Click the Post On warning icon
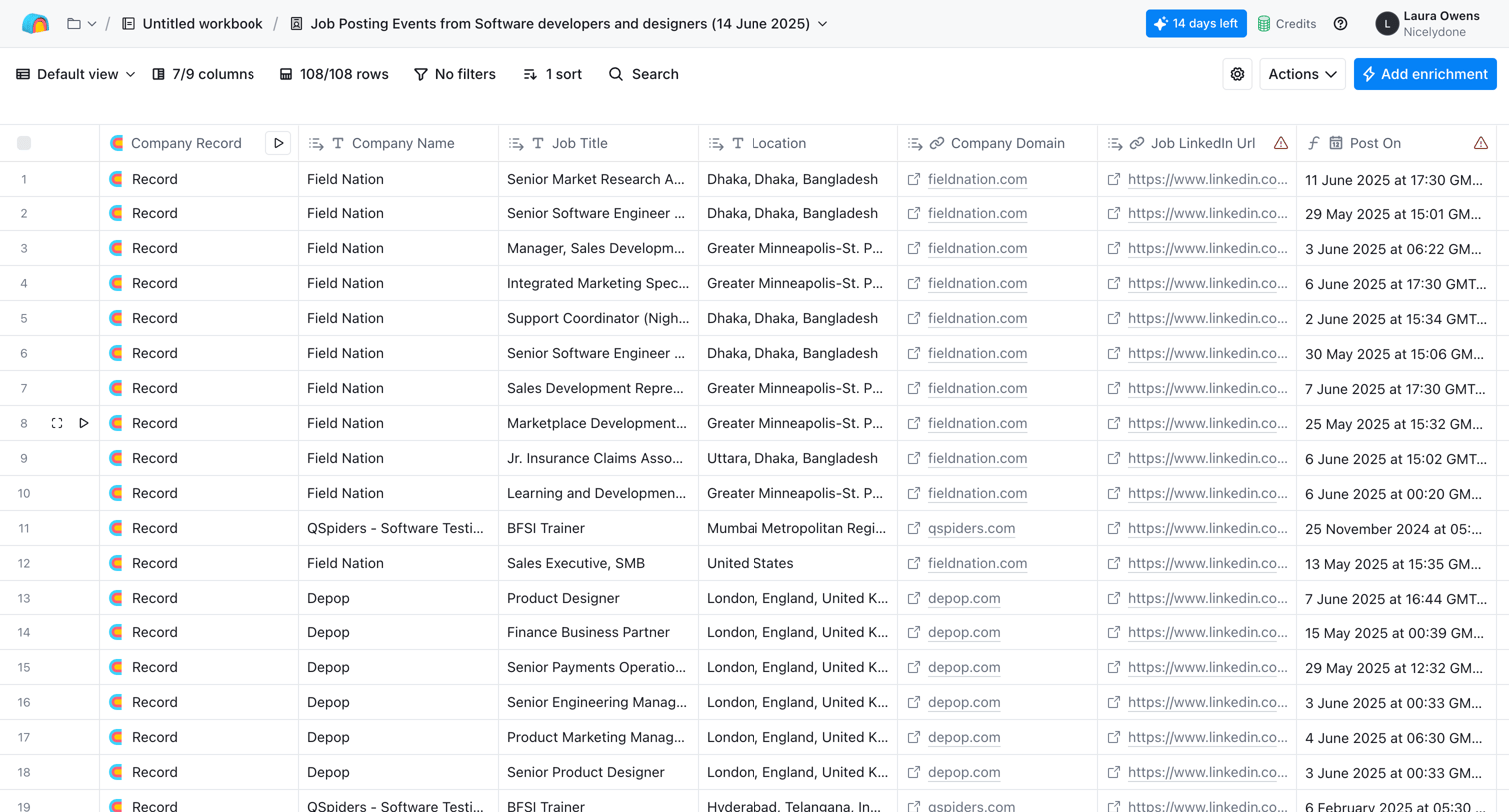 1481,143
